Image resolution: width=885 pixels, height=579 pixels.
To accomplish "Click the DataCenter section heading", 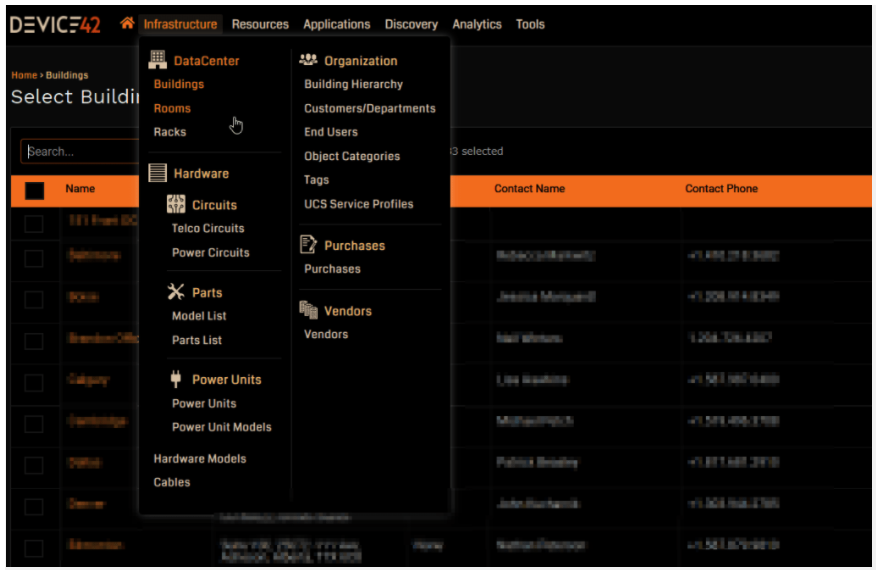I will click(x=207, y=61).
